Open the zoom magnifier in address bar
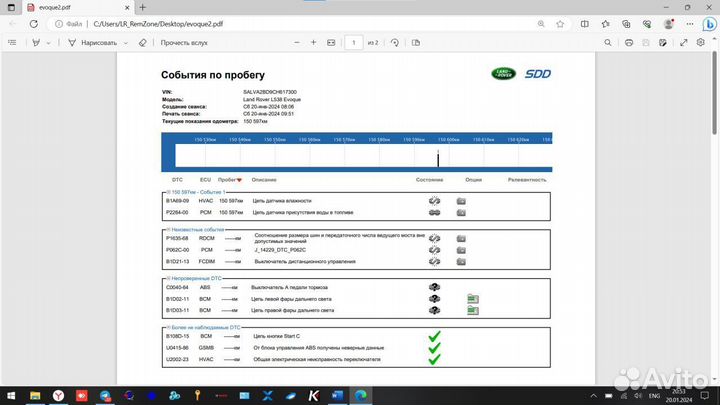The image size is (720, 405). 541,24
